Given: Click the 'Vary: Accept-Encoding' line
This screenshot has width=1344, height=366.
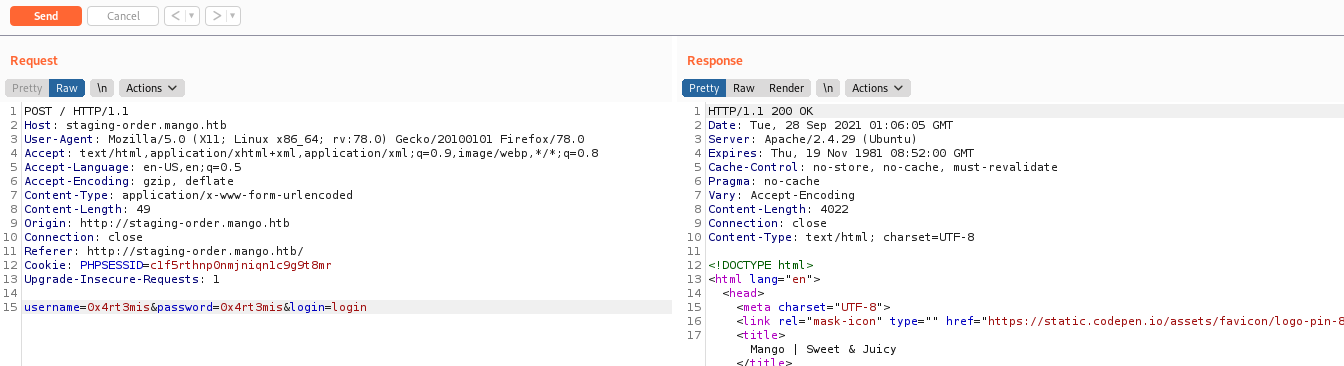Looking at the screenshot, I should (x=781, y=195).
